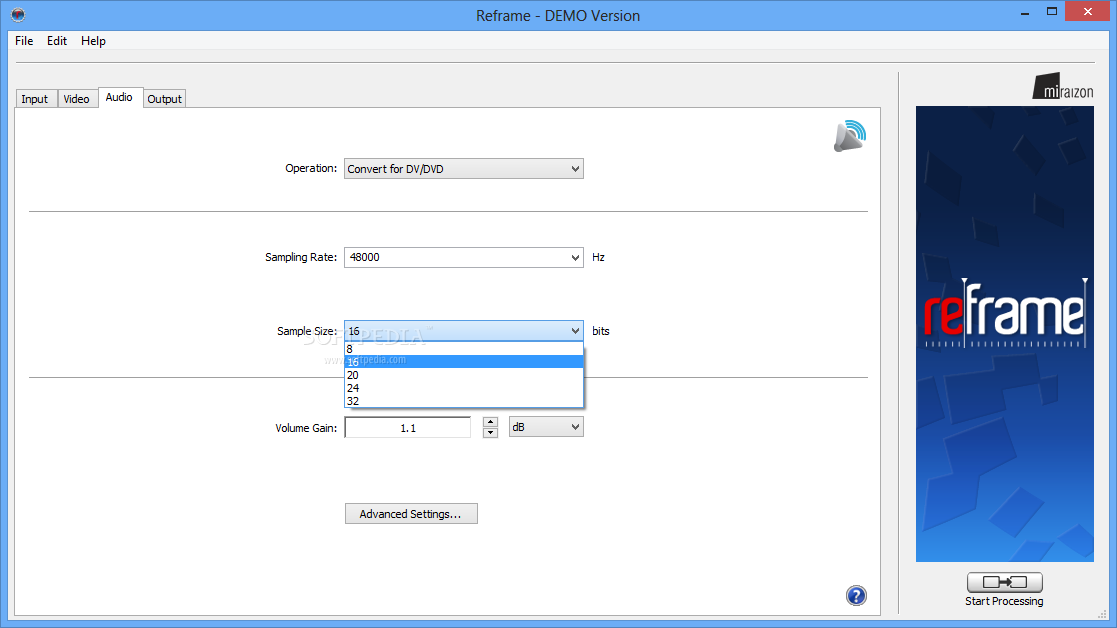Switch to the Output tab
This screenshot has width=1117, height=628.
pyautogui.click(x=165, y=99)
